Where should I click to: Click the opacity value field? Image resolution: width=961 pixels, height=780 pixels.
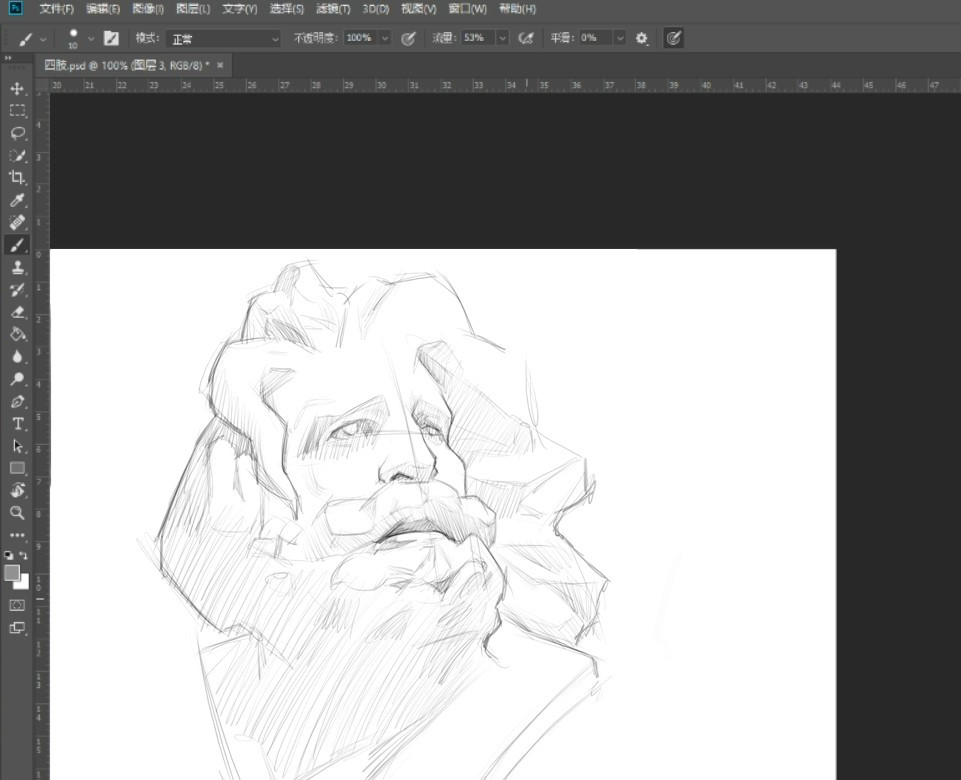359,38
